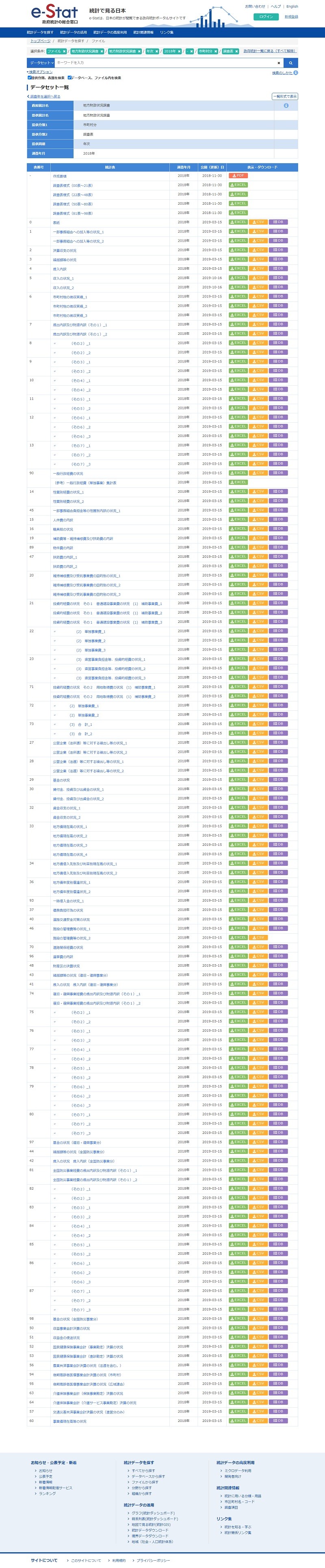Download CSV for 収入の状況_1
The image size is (325, 1568).
(259, 277)
